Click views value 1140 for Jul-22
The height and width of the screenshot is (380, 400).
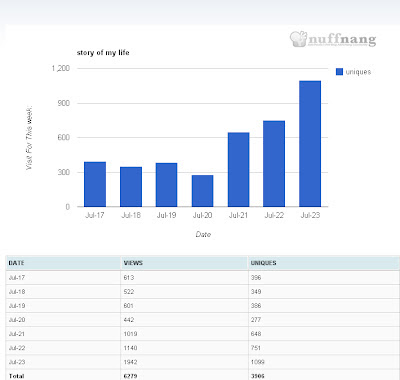tap(130, 348)
